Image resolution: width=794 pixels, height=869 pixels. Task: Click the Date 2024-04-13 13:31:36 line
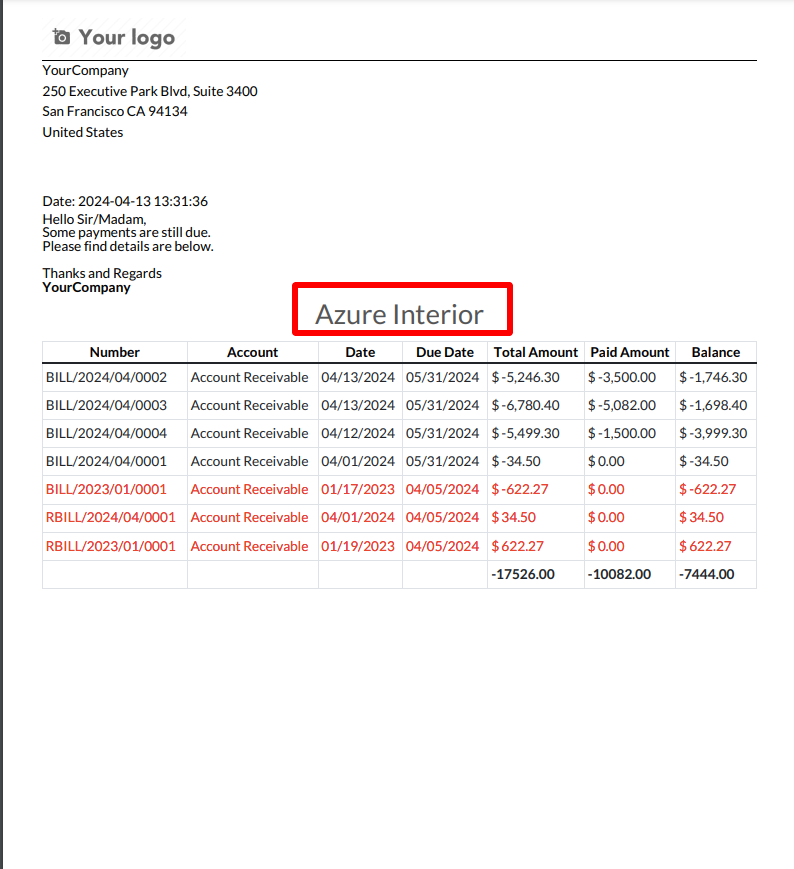click(125, 201)
